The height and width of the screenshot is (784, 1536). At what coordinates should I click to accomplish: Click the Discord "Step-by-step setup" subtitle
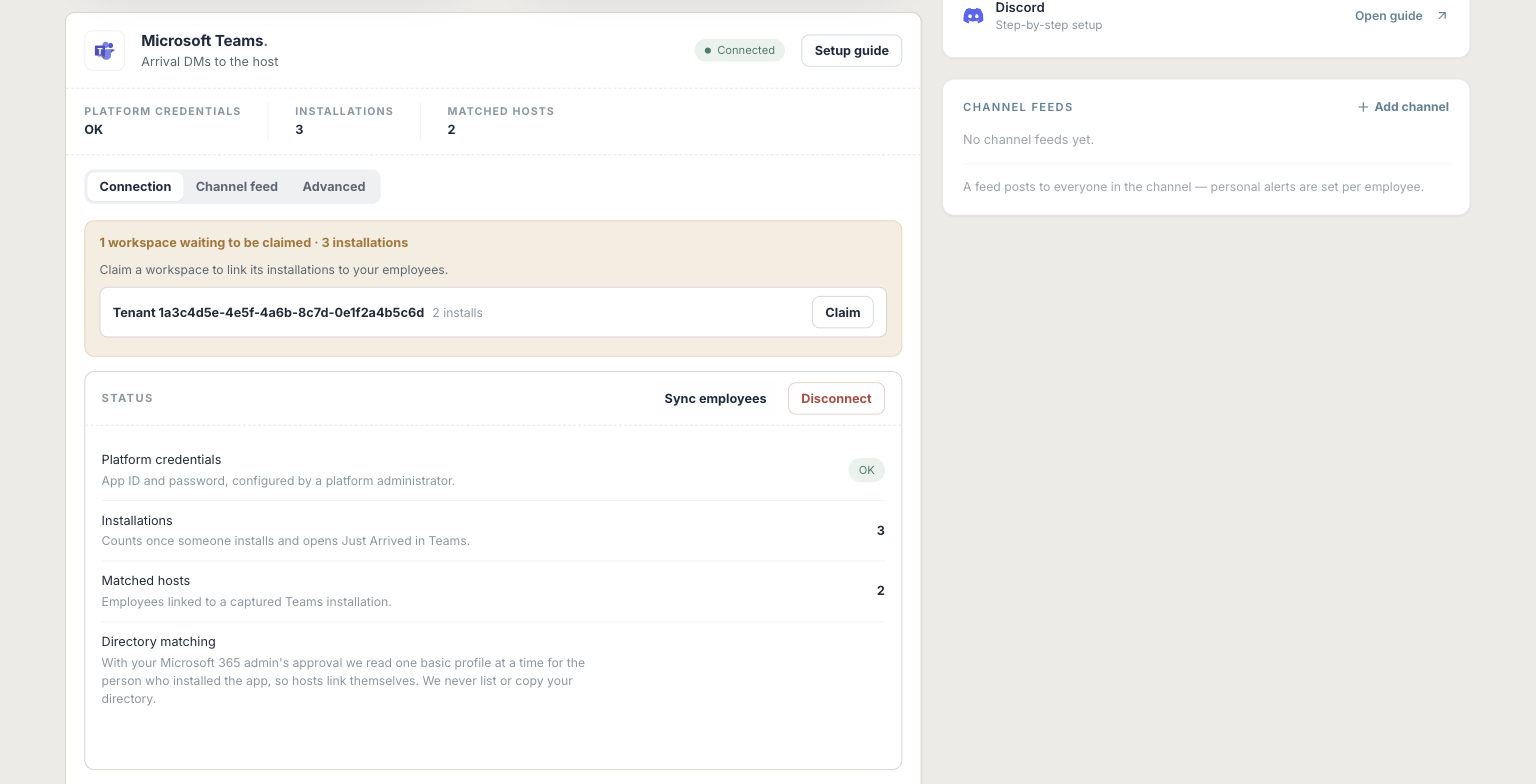(x=1048, y=25)
